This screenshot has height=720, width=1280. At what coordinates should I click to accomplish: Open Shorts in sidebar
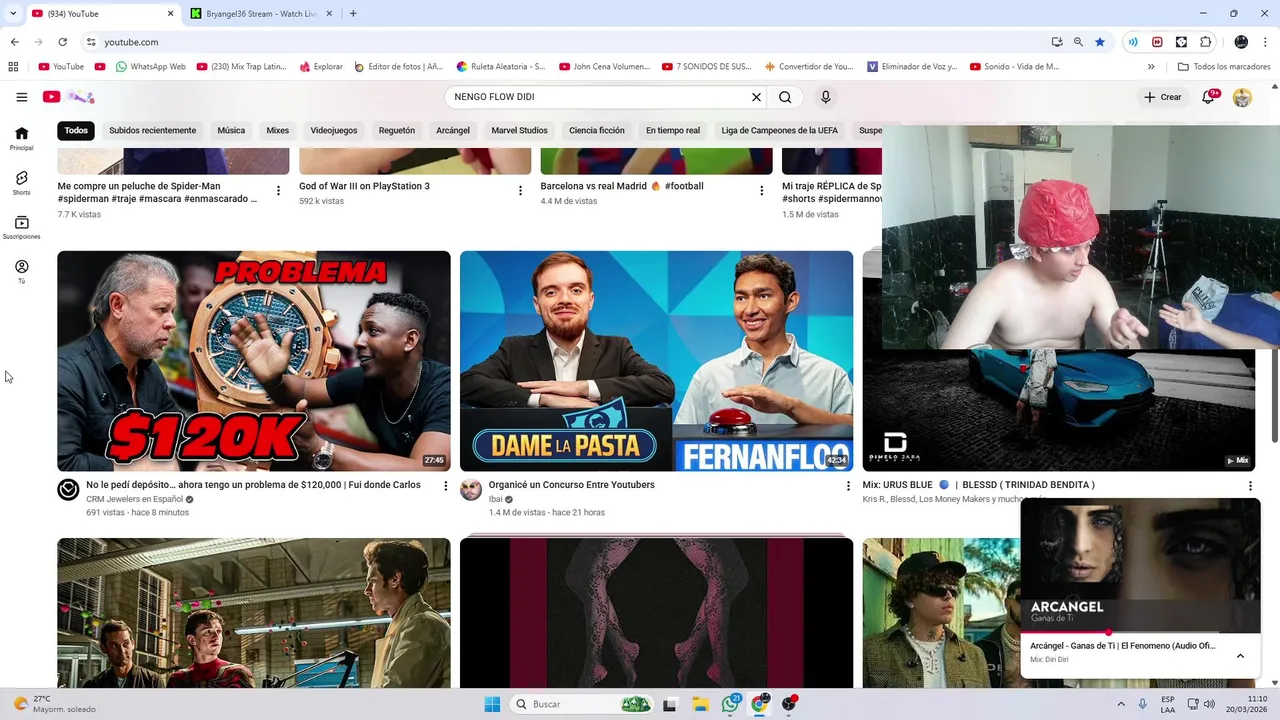click(x=21, y=183)
